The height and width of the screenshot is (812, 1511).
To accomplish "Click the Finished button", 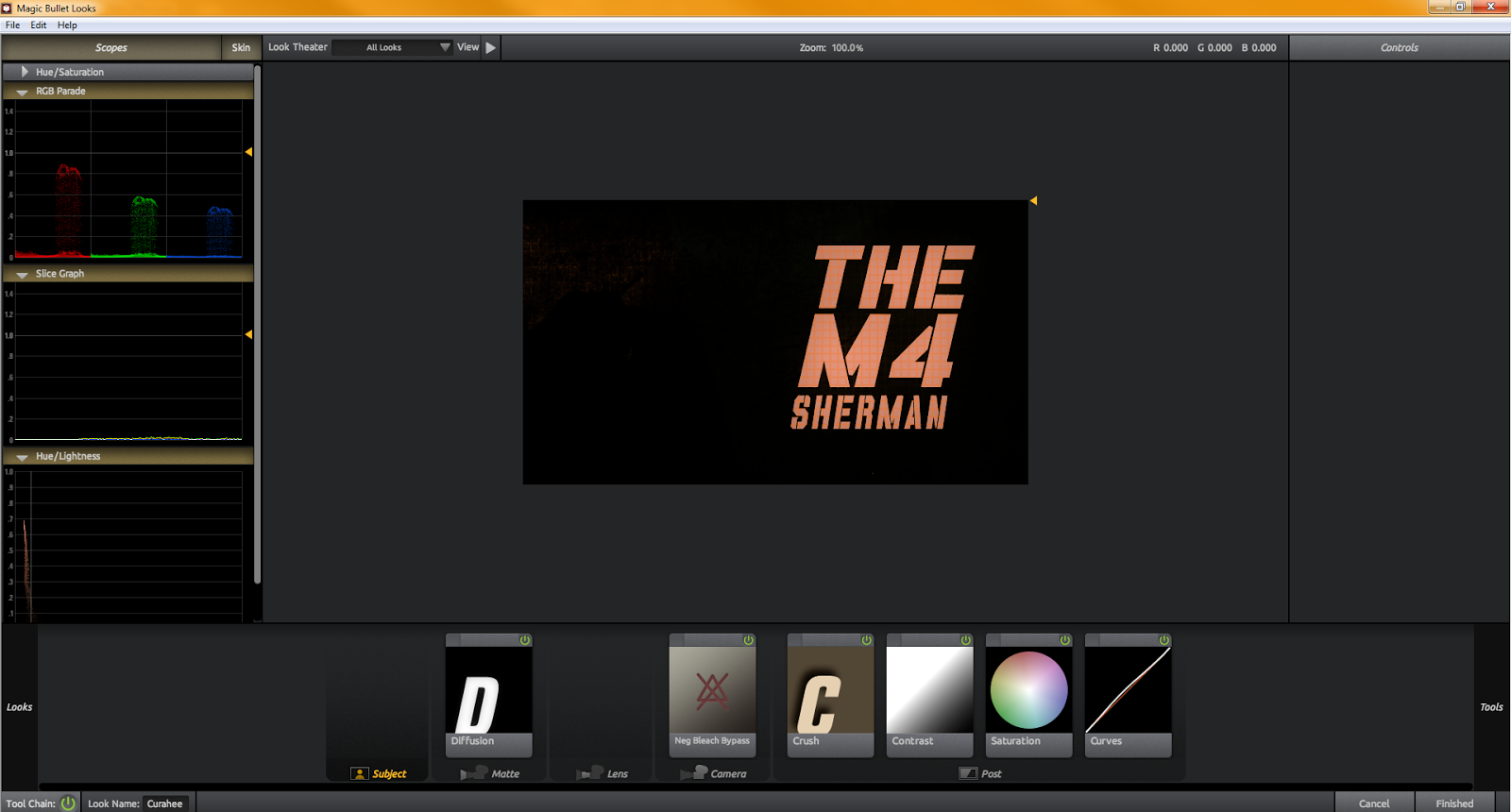I will point(1454,804).
